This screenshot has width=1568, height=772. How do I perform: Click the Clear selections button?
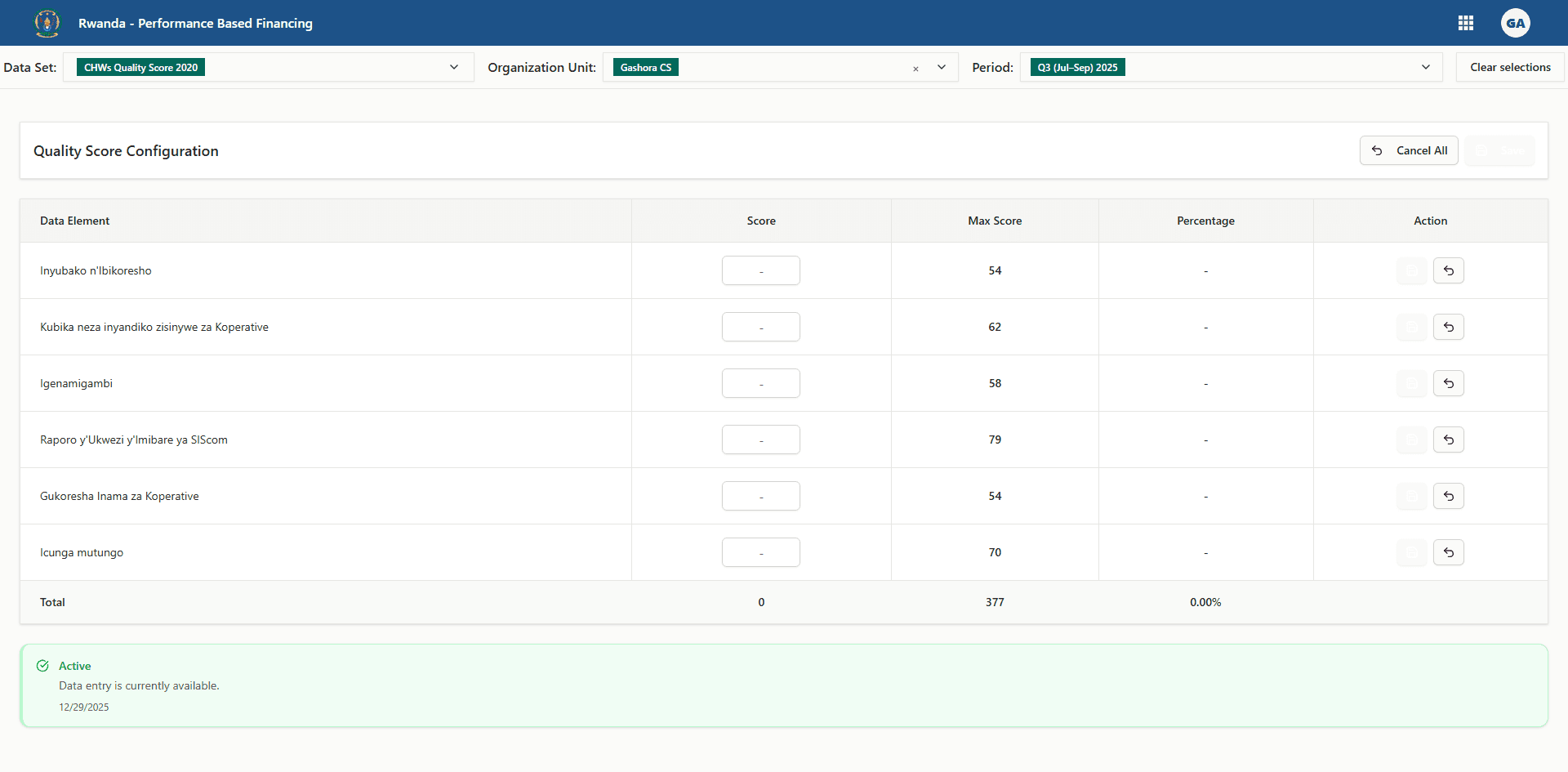pos(1510,67)
